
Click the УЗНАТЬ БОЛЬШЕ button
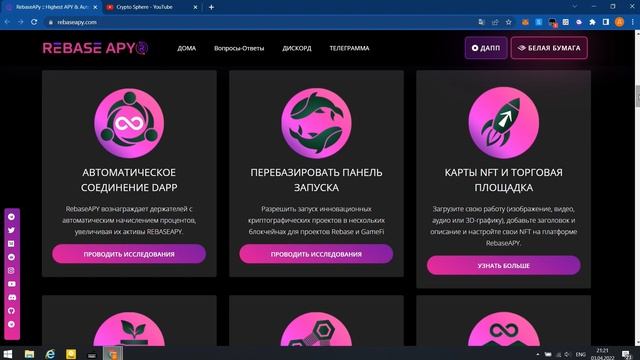504,265
